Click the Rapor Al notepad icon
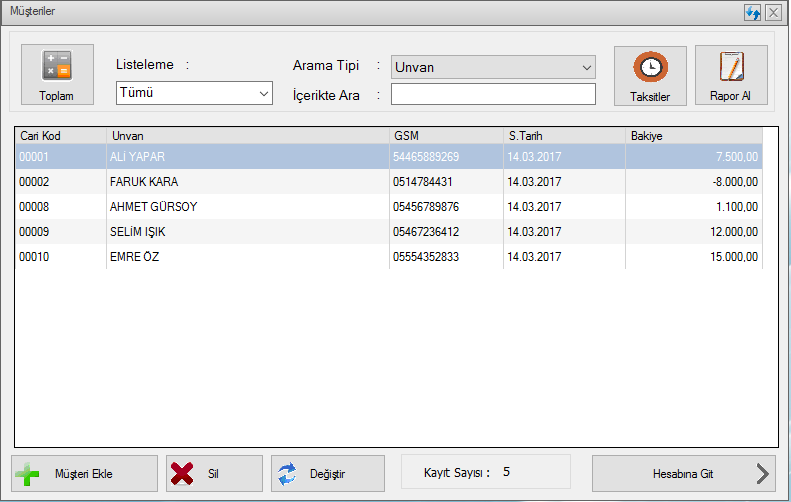The width and height of the screenshot is (791, 502). (731, 67)
